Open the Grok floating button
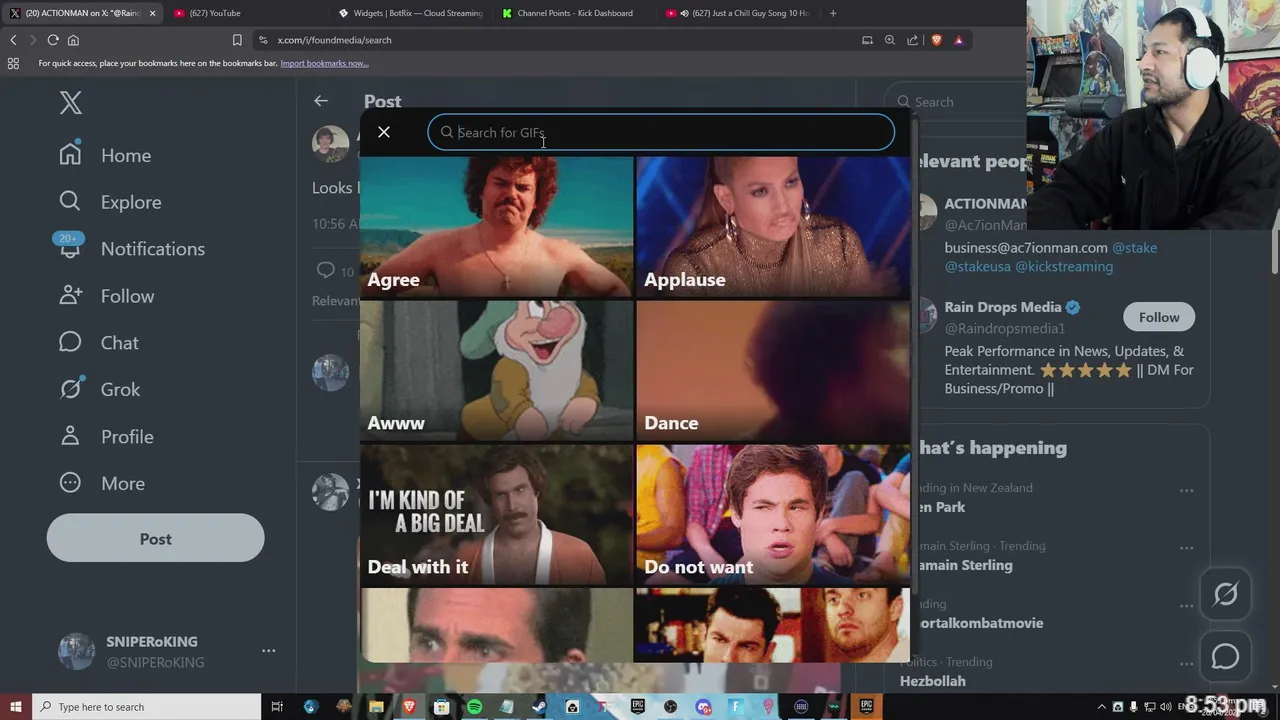This screenshot has width=1280, height=720. tap(1225, 594)
